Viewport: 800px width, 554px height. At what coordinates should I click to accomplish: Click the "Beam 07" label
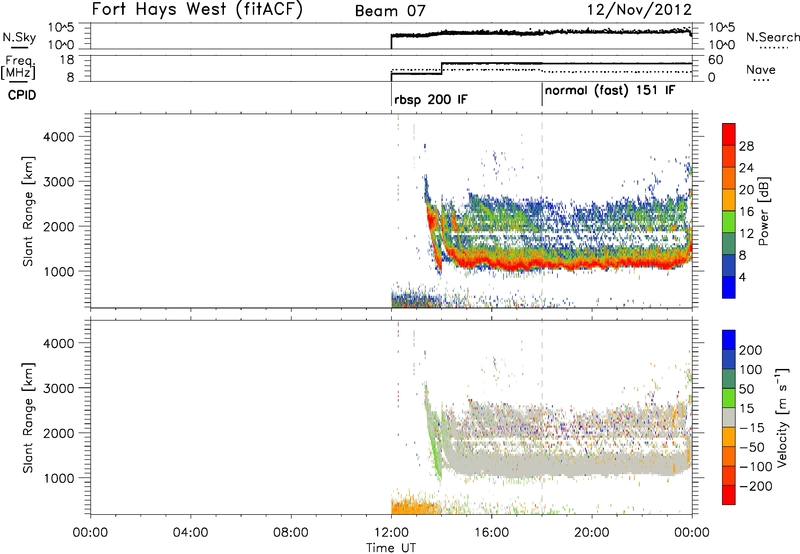(x=390, y=11)
